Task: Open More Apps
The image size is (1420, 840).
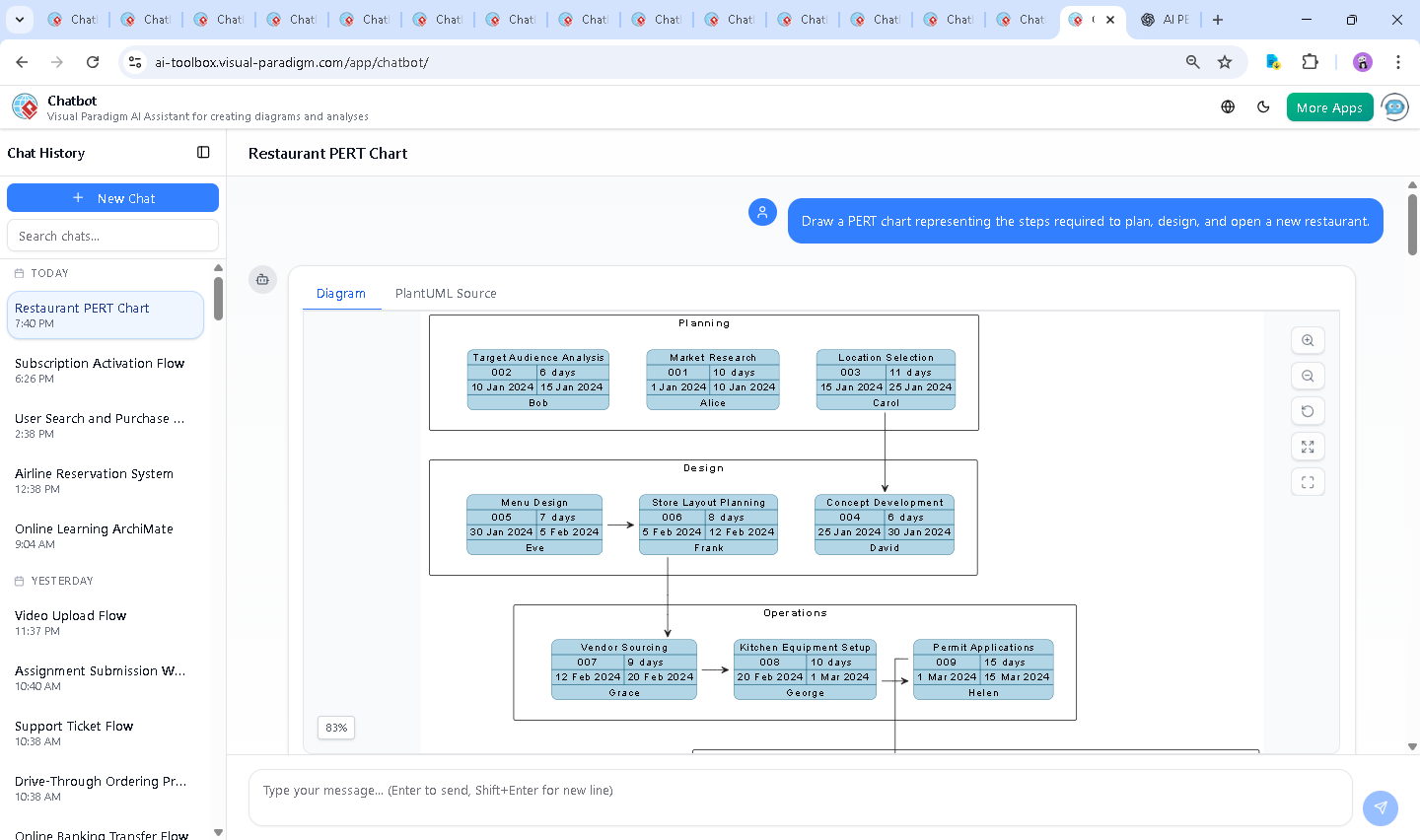Action: [x=1329, y=106]
